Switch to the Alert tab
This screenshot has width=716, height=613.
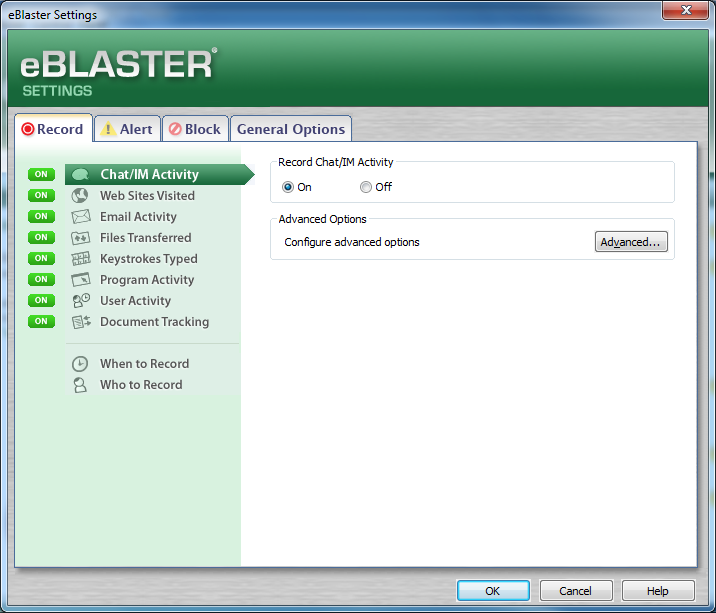(x=127, y=129)
